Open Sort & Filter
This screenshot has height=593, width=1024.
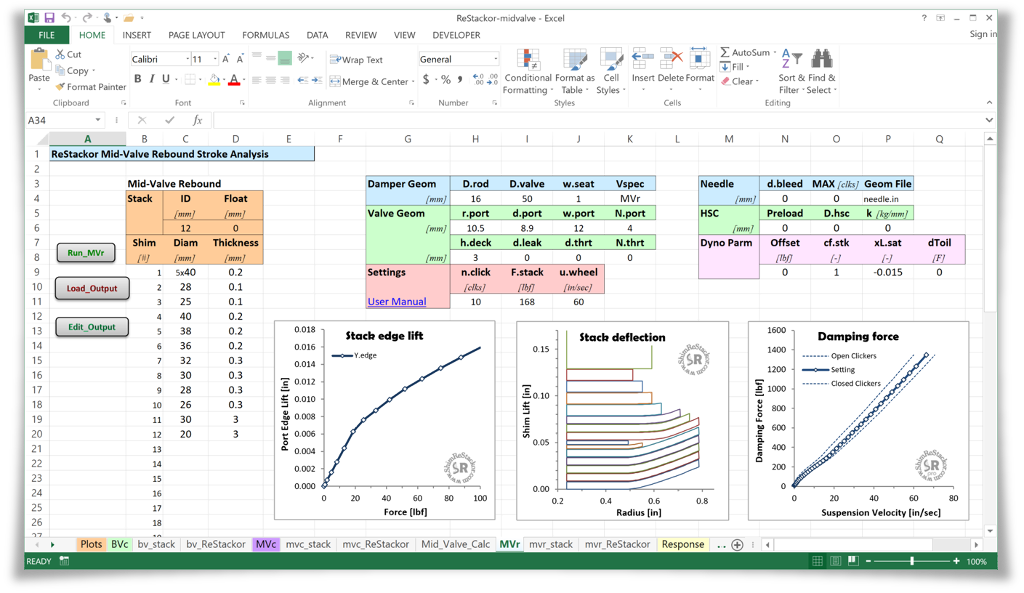(x=792, y=72)
